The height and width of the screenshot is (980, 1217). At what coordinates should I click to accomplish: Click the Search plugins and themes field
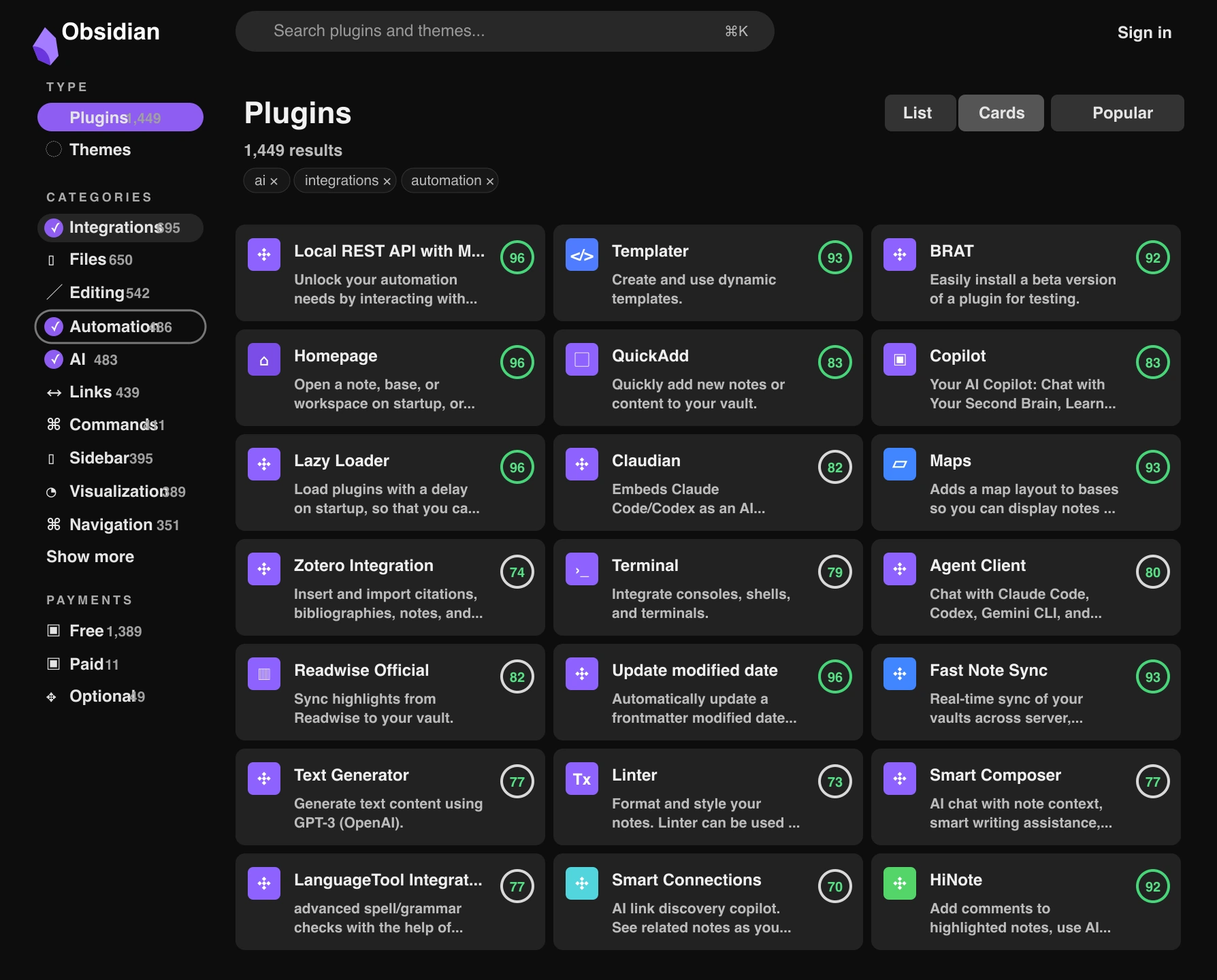[504, 31]
